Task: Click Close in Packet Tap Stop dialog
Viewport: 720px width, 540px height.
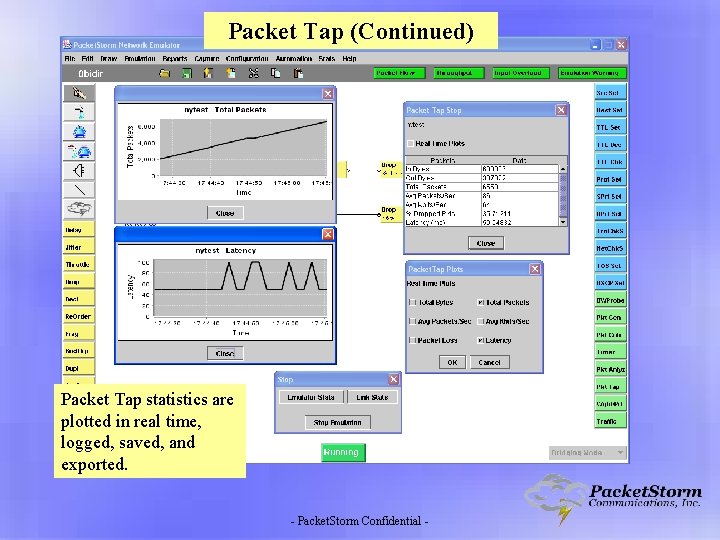Action: pyautogui.click(x=486, y=243)
